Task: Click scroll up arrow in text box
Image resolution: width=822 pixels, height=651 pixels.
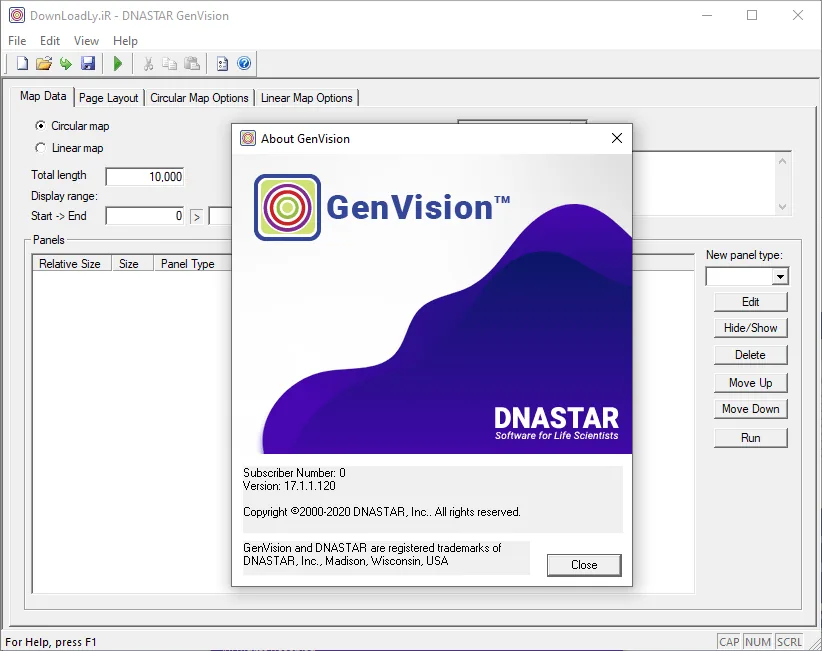Action: 782,161
